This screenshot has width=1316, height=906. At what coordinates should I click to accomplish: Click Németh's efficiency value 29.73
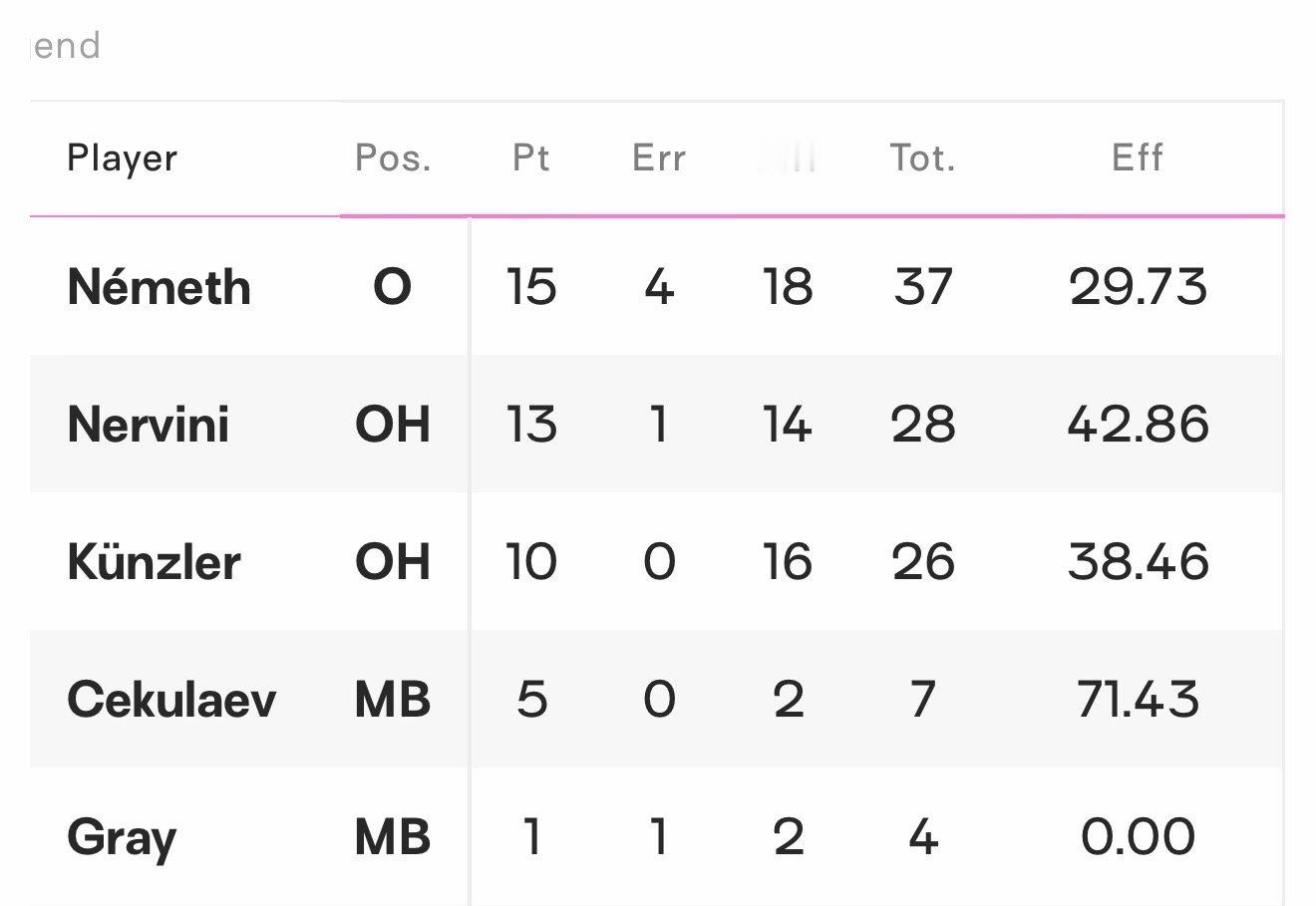pos(1138,288)
